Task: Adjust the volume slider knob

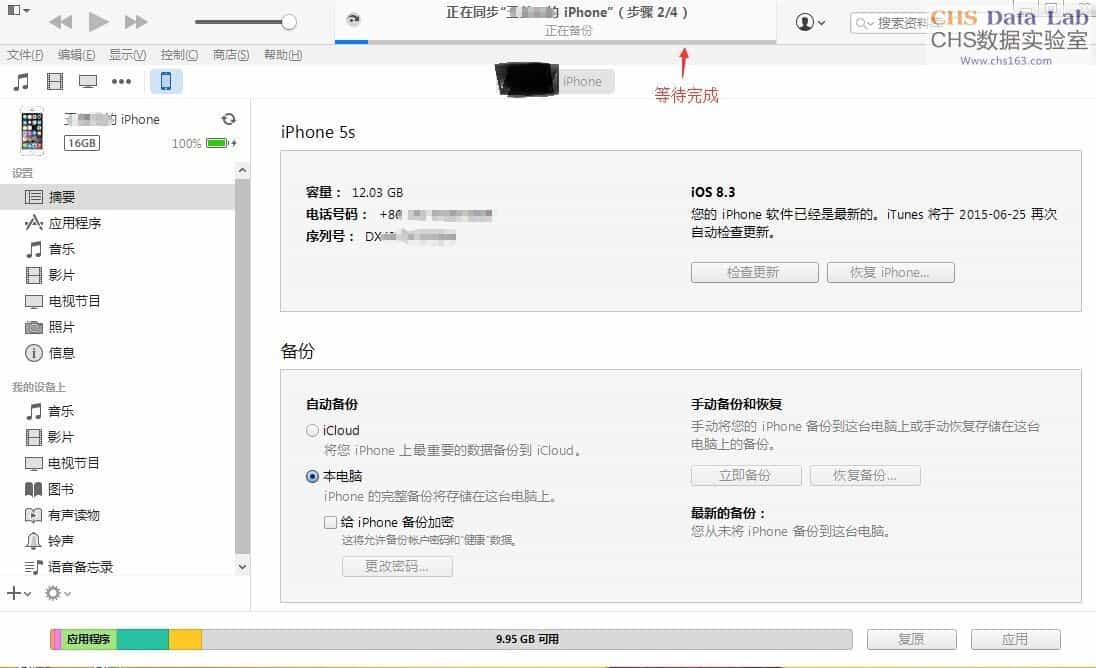Action: tap(289, 22)
